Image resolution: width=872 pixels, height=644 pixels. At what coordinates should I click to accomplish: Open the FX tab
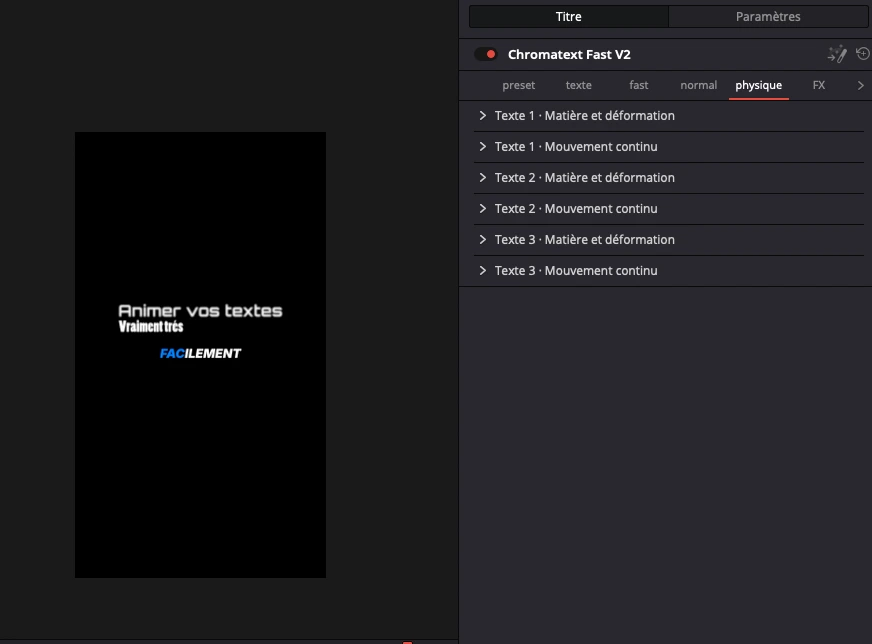(x=819, y=86)
